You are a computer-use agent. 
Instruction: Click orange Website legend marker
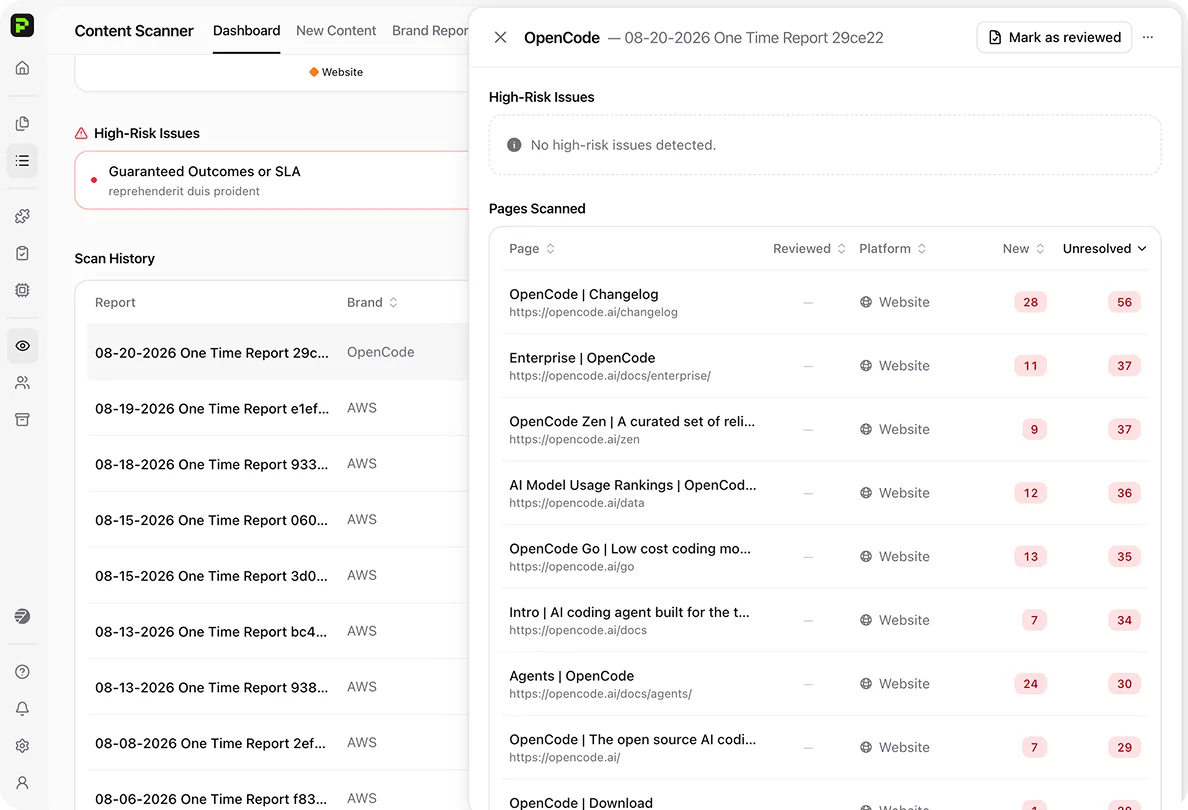[314, 72]
